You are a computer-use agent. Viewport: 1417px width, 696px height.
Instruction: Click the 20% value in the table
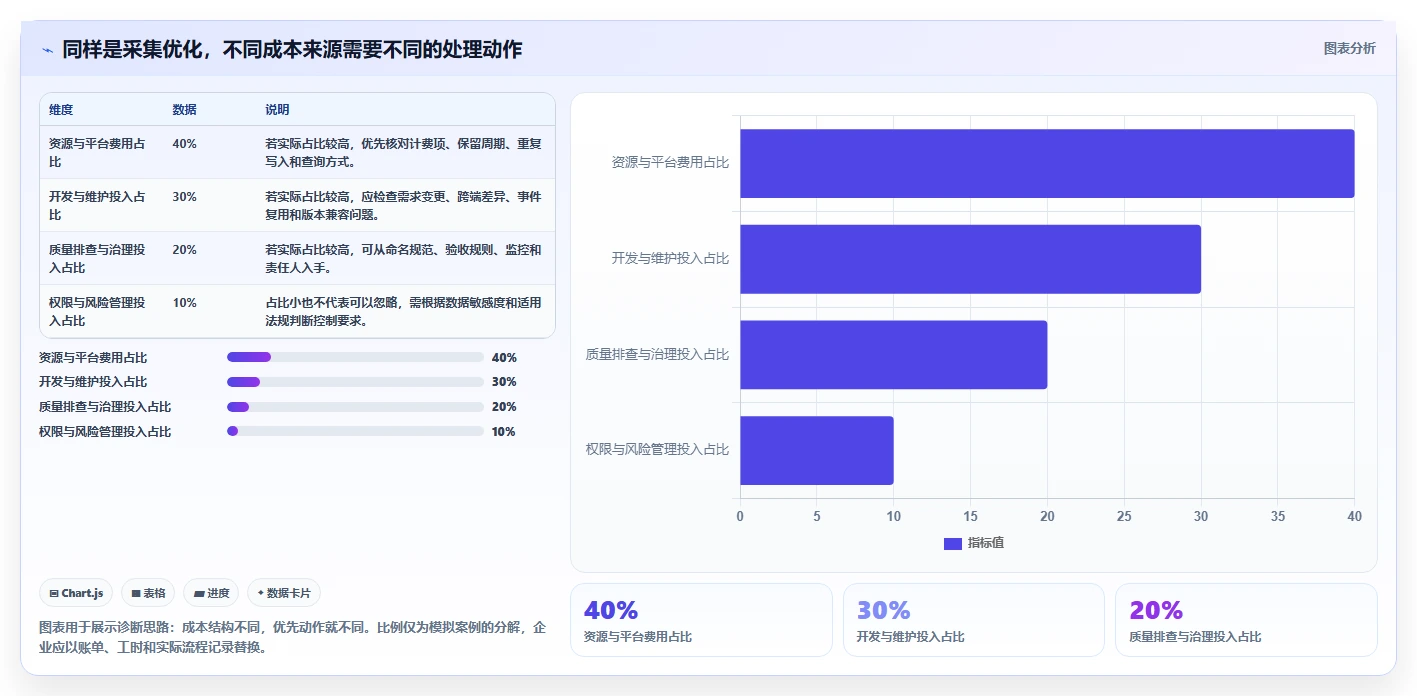pyautogui.click(x=184, y=250)
